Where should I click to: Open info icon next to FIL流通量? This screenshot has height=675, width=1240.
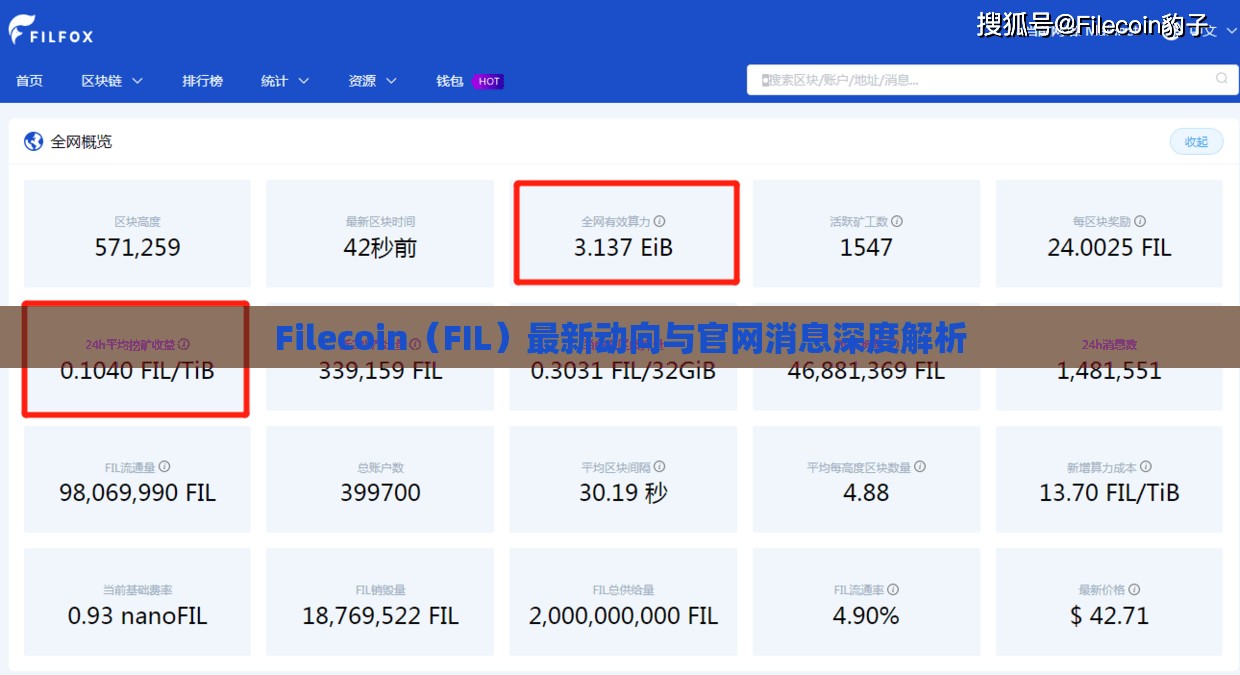pos(164,467)
